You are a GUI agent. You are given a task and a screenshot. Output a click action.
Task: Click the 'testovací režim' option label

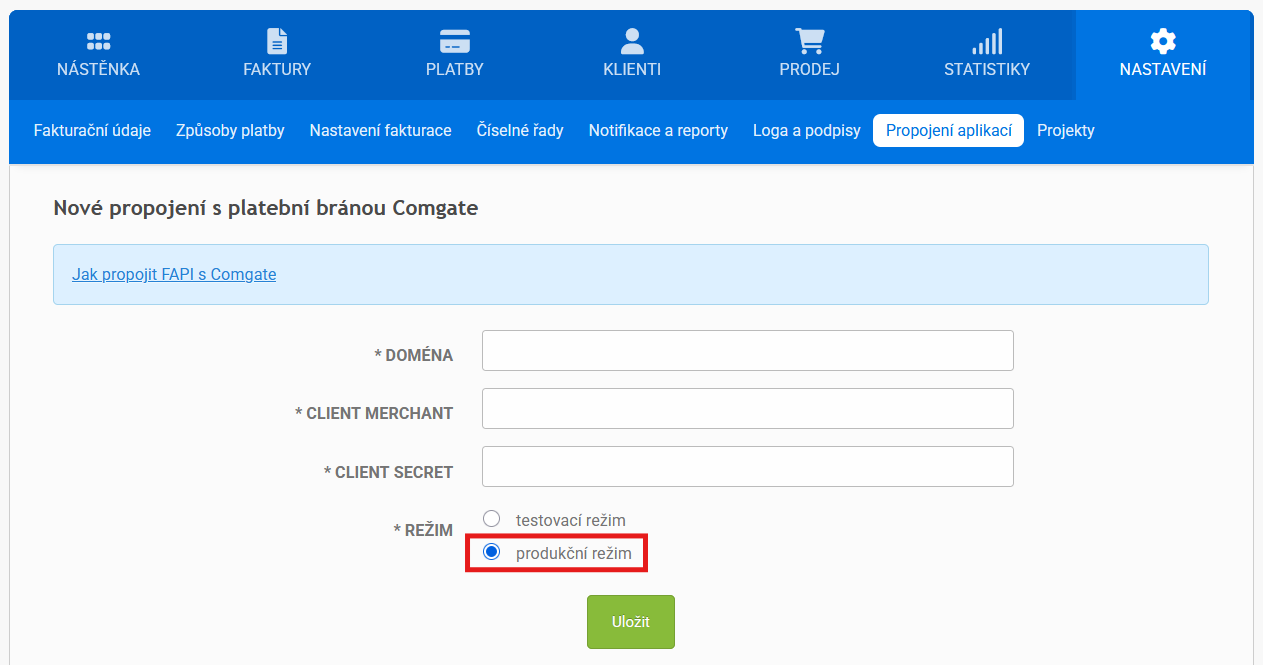click(x=571, y=520)
